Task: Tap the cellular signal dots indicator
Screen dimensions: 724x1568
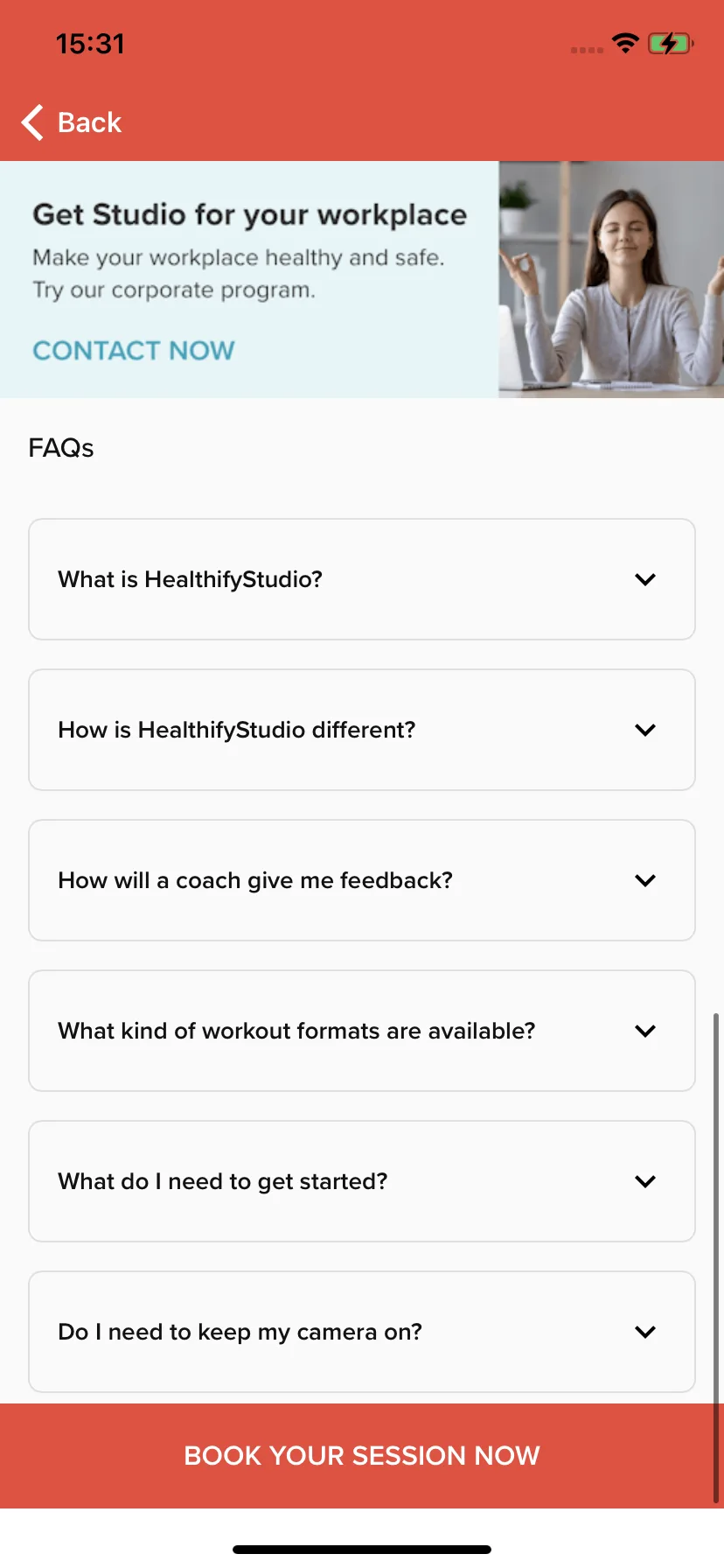Action: [587, 50]
